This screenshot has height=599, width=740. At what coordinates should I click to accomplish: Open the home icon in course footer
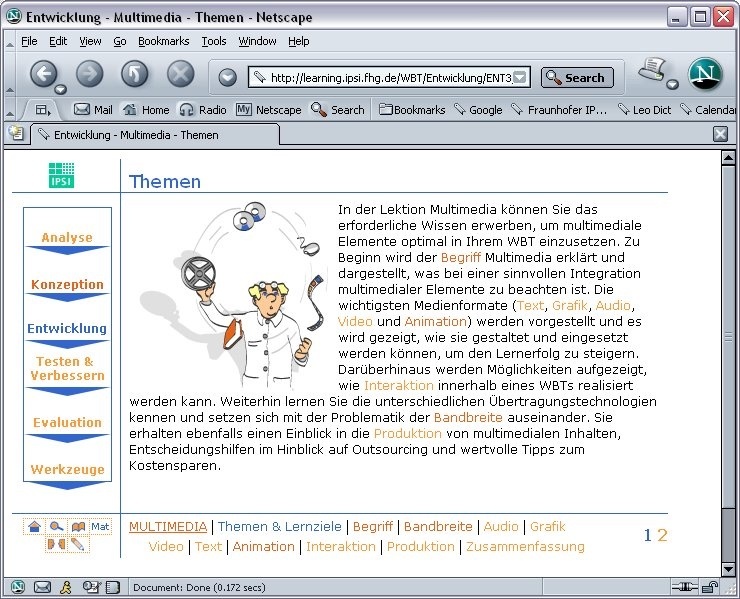click(x=34, y=526)
